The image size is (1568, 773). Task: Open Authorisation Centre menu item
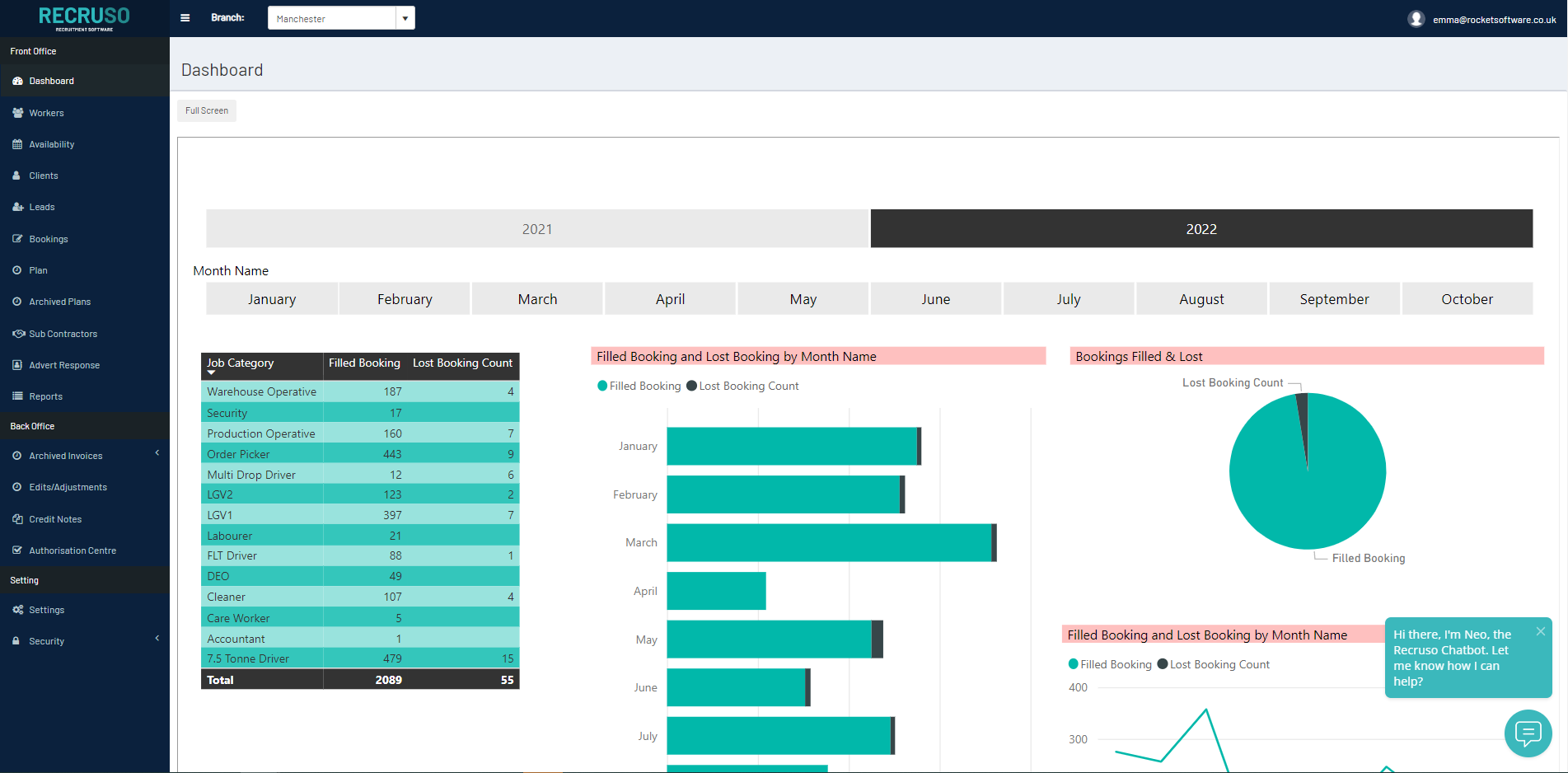tap(73, 550)
